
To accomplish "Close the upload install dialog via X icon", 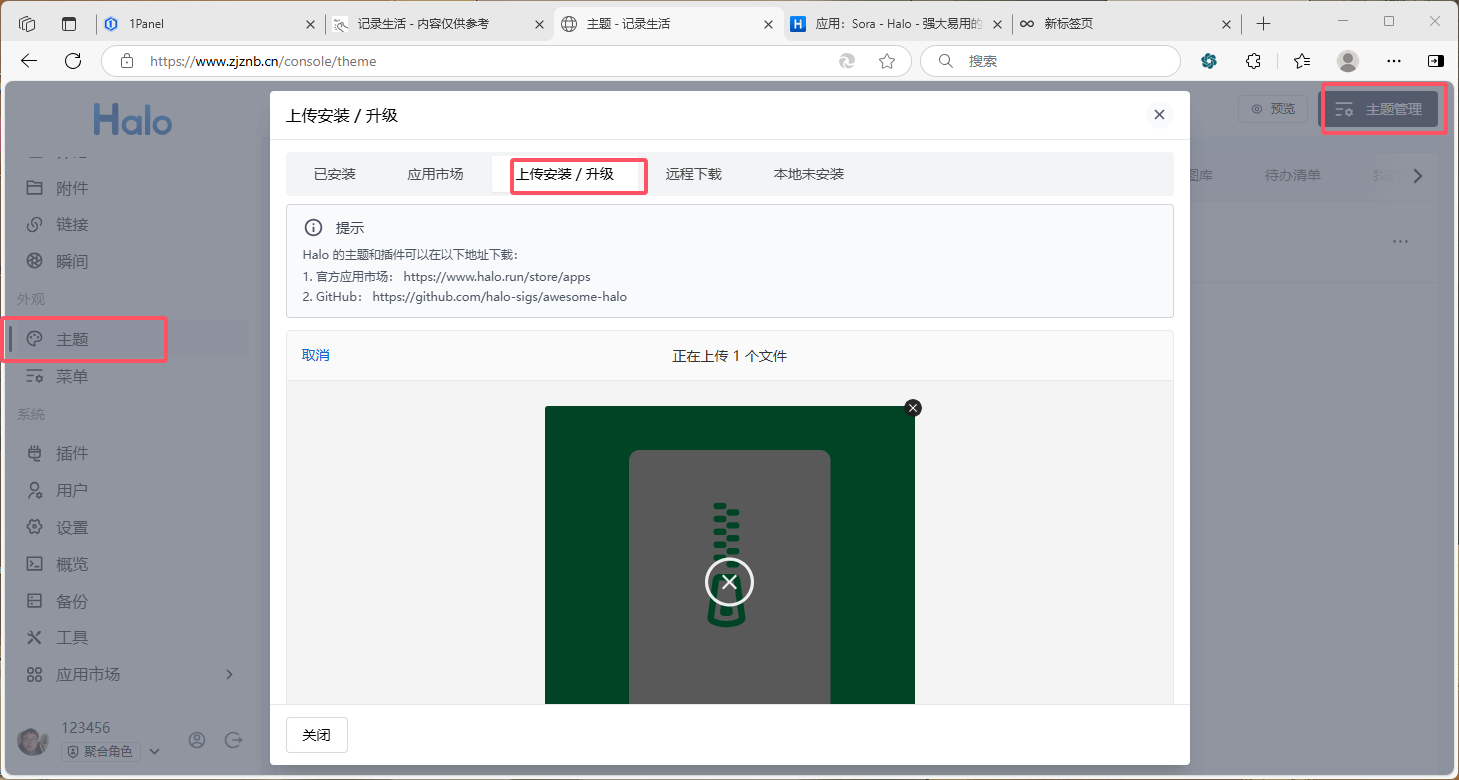I will pos(1159,115).
